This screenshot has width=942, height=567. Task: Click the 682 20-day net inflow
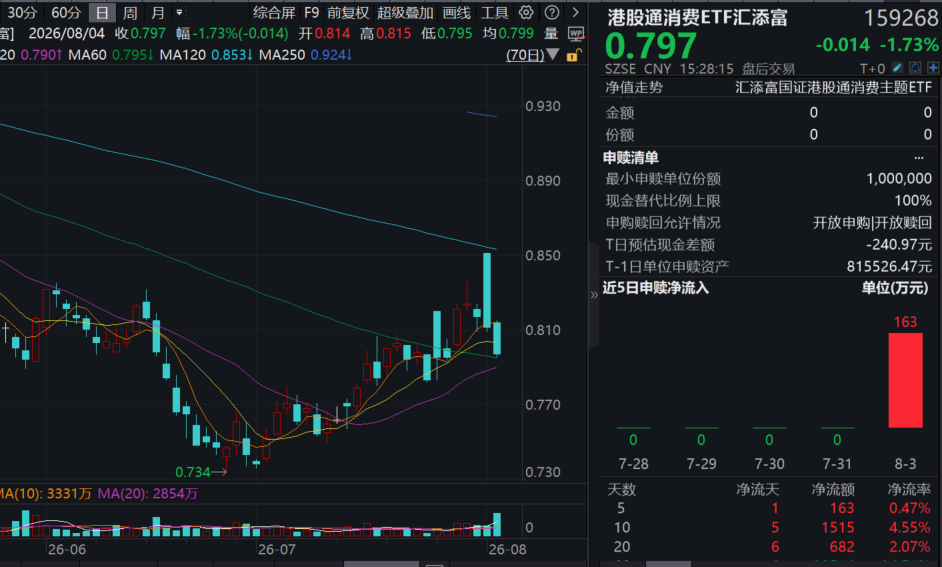(842, 547)
